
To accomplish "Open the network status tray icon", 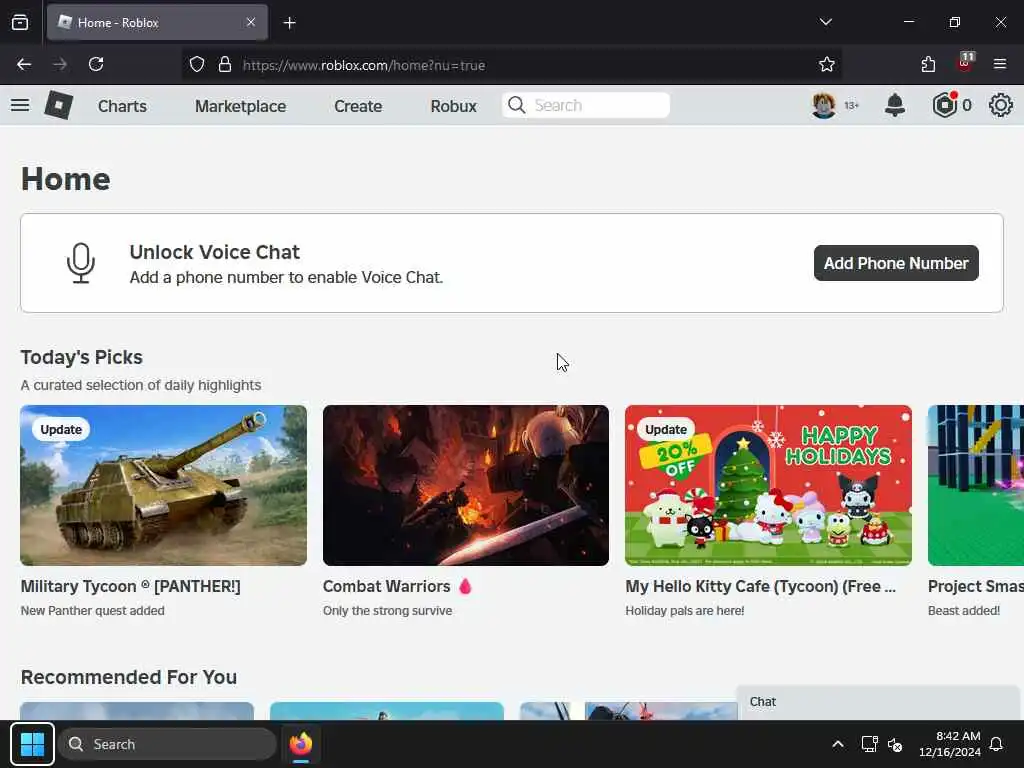I will [869, 744].
